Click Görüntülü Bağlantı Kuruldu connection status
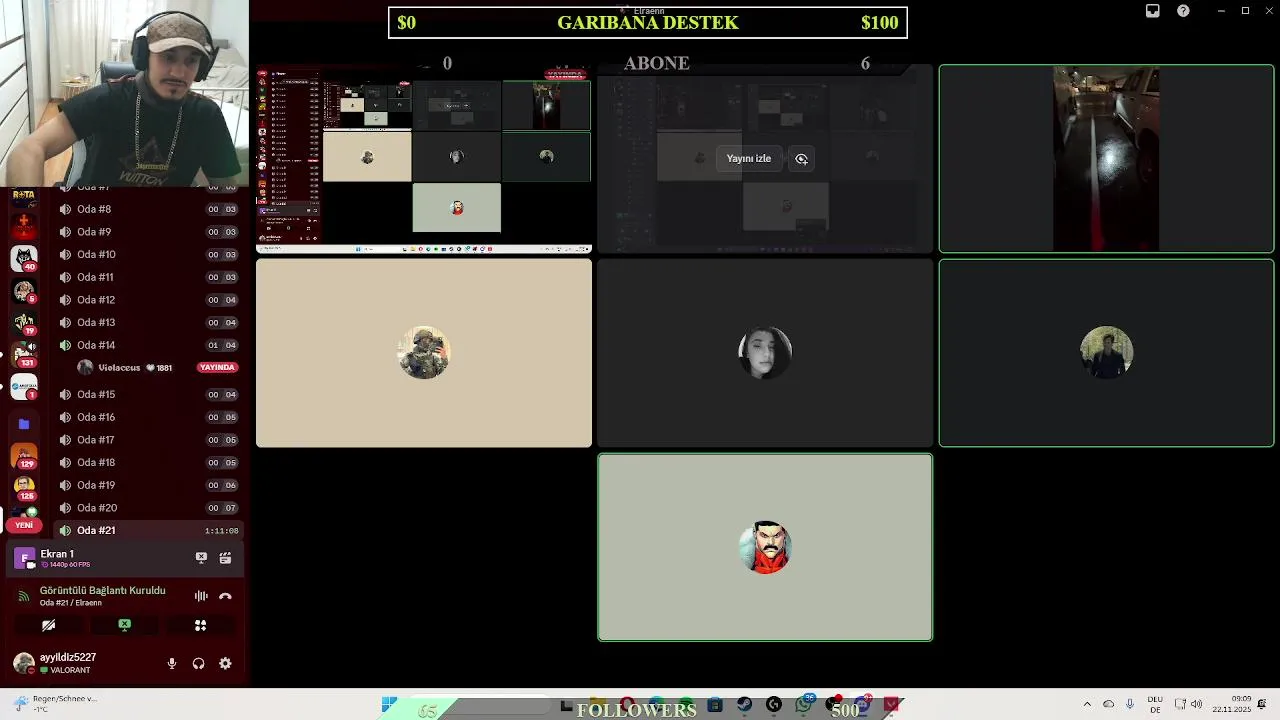1280x720 pixels. point(102,590)
